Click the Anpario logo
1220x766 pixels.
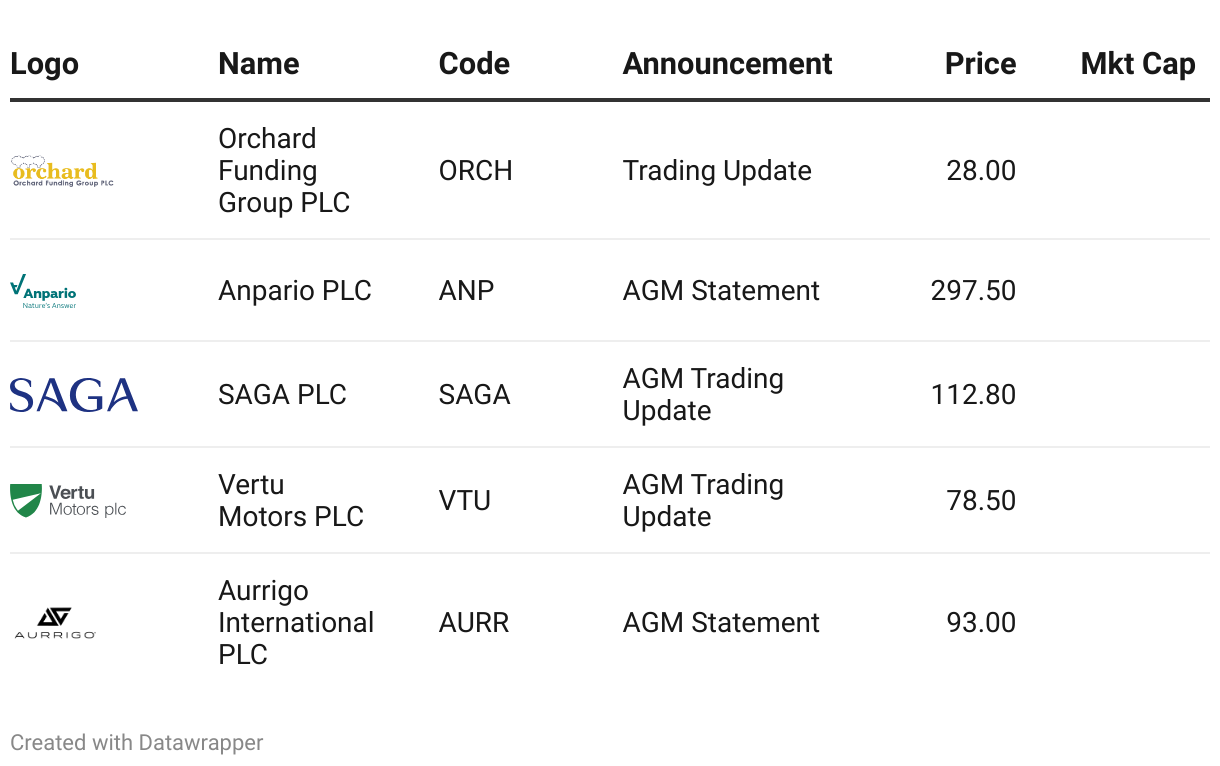43,291
